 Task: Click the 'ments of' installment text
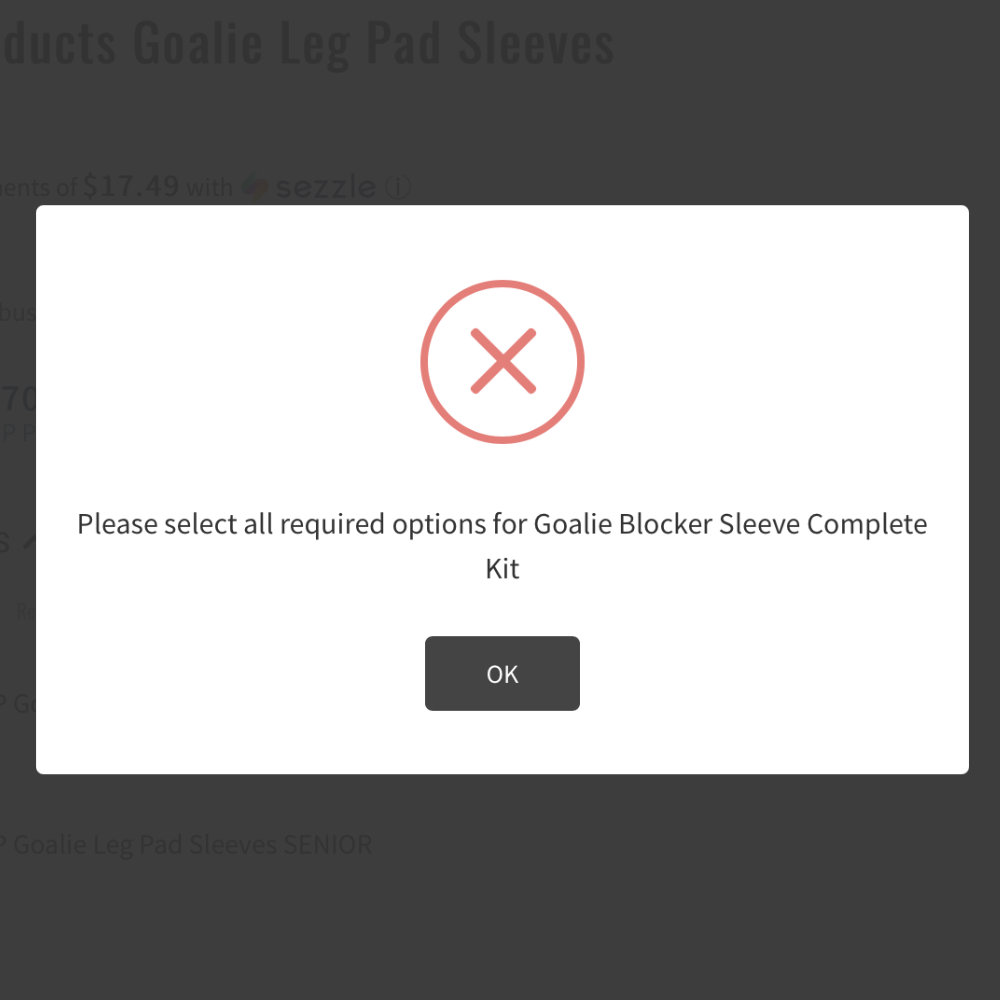pyautogui.click(x=38, y=187)
